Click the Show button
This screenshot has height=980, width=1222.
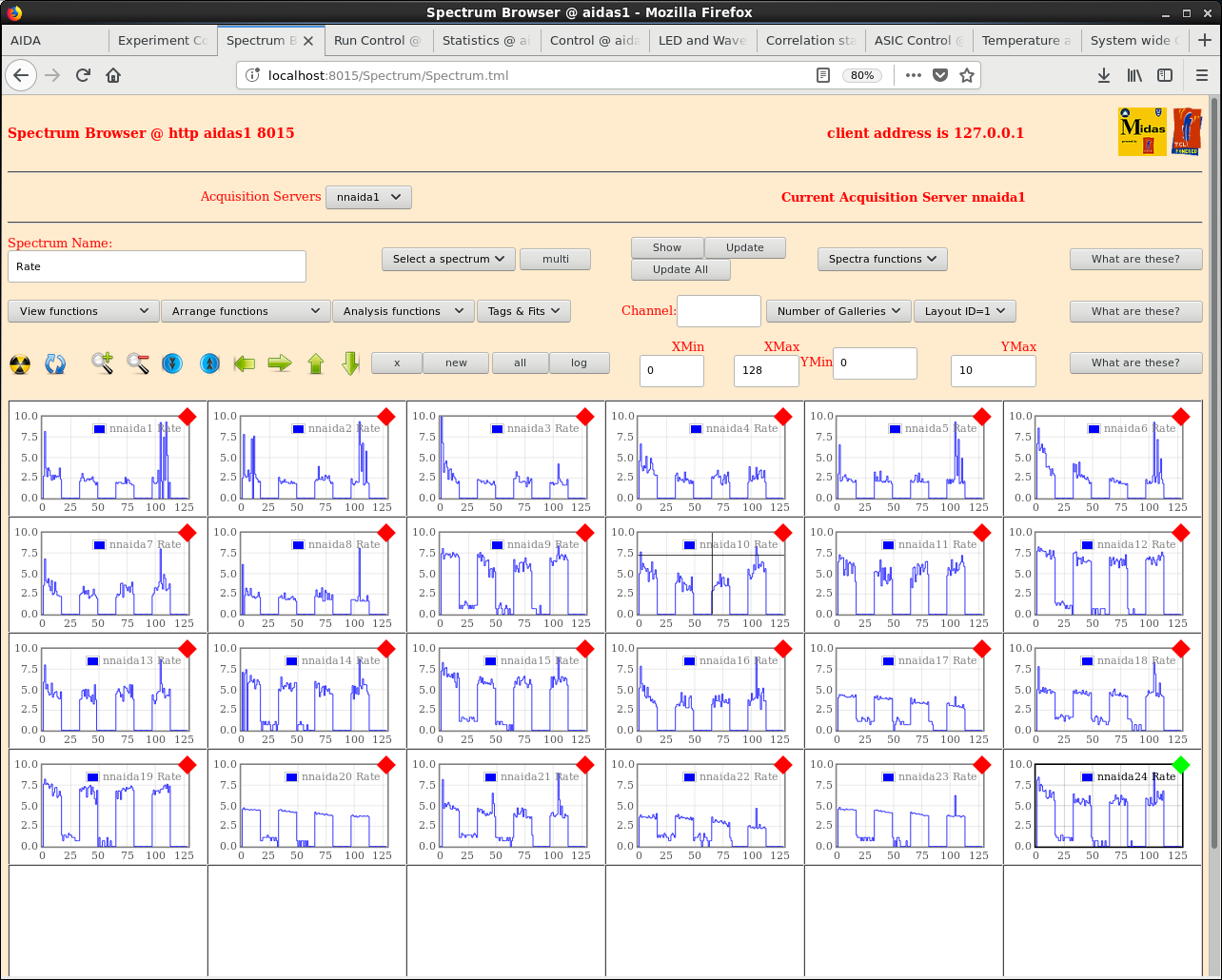pyautogui.click(x=667, y=247)
